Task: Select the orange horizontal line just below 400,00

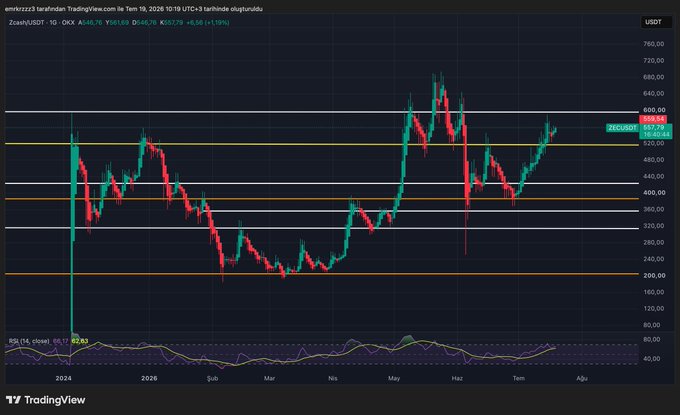Action: click(322, 199)
